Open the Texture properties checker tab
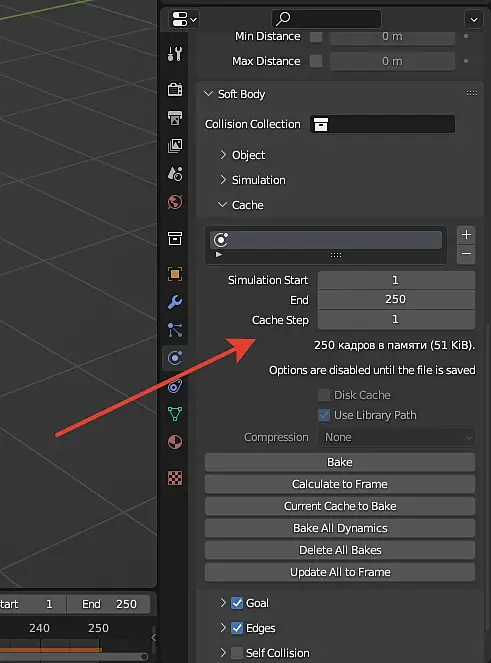Image resolution: width=491 pixels, height=663 pixels. (175, 478)
